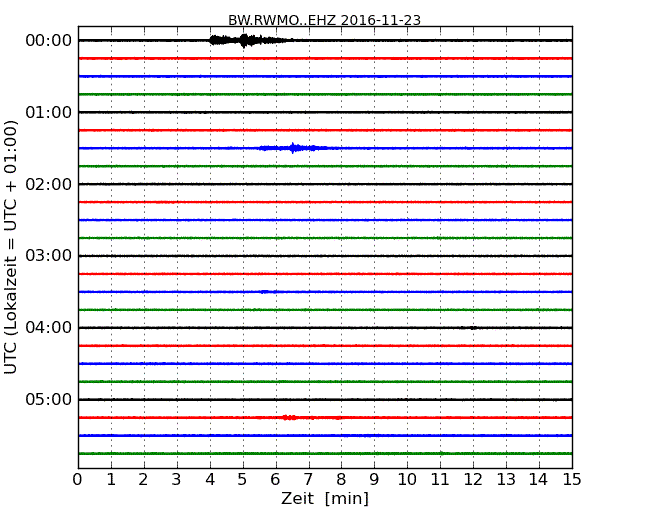Click the x-axis tick label 8
650x520 pixels.
click(x=341, y=480)
